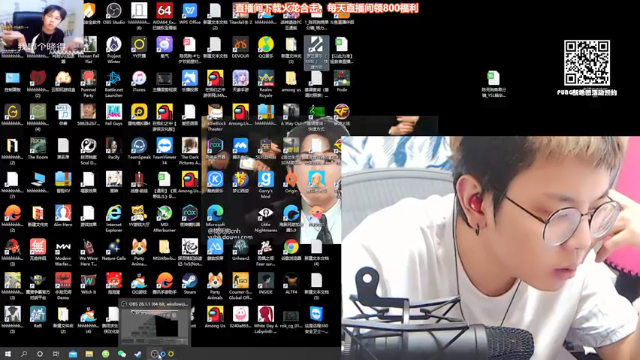
Task: Open the TeamViewer 14 shortcut
Action: (164, 151)
